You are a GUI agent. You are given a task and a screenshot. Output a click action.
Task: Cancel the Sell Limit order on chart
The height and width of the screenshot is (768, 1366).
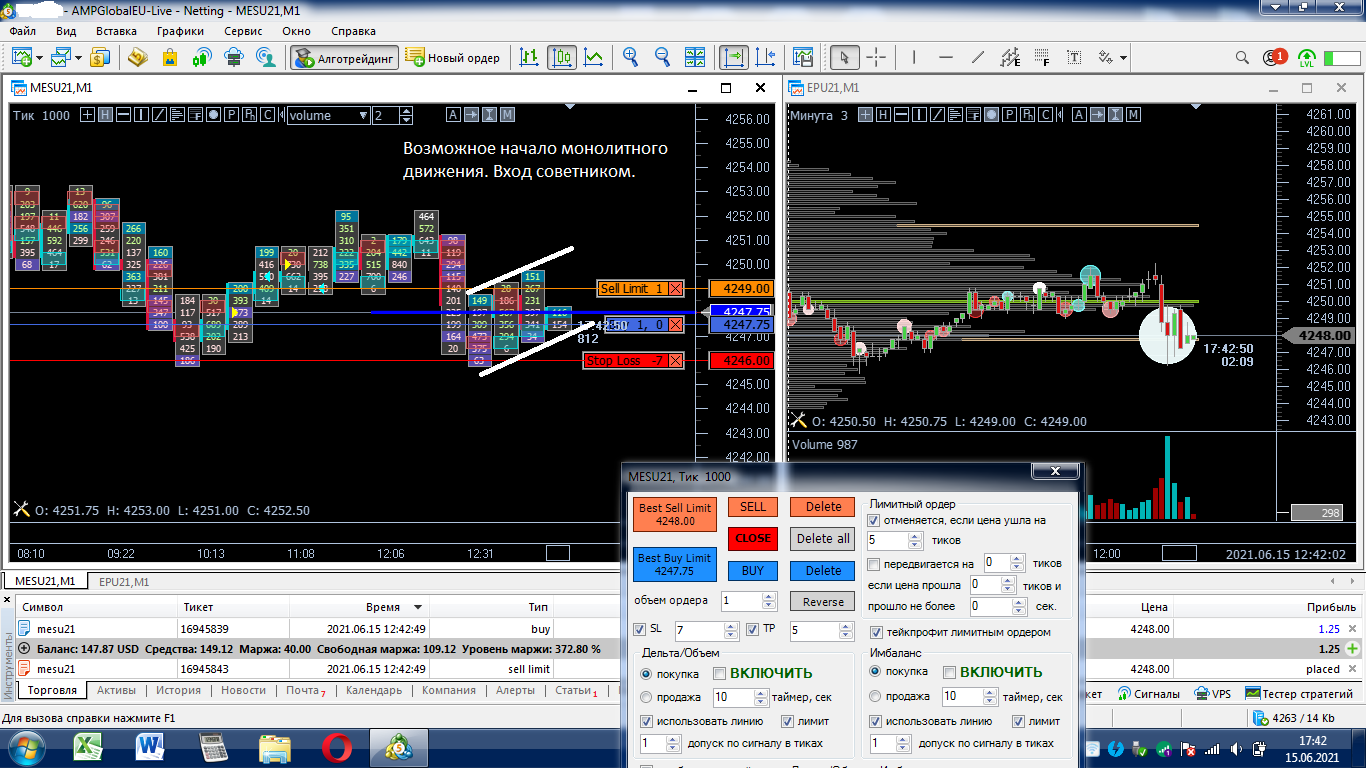click(x=675, y=289)
